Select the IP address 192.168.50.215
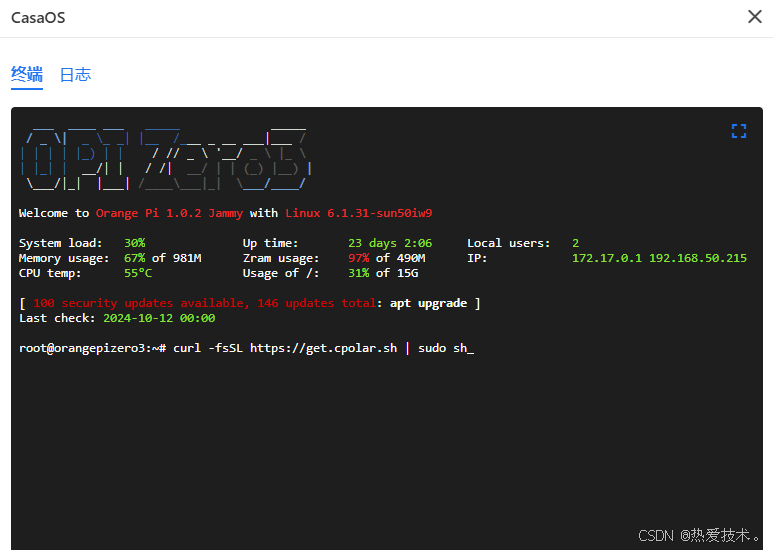This screenshot has height=550, width=773. pos(698,258)
